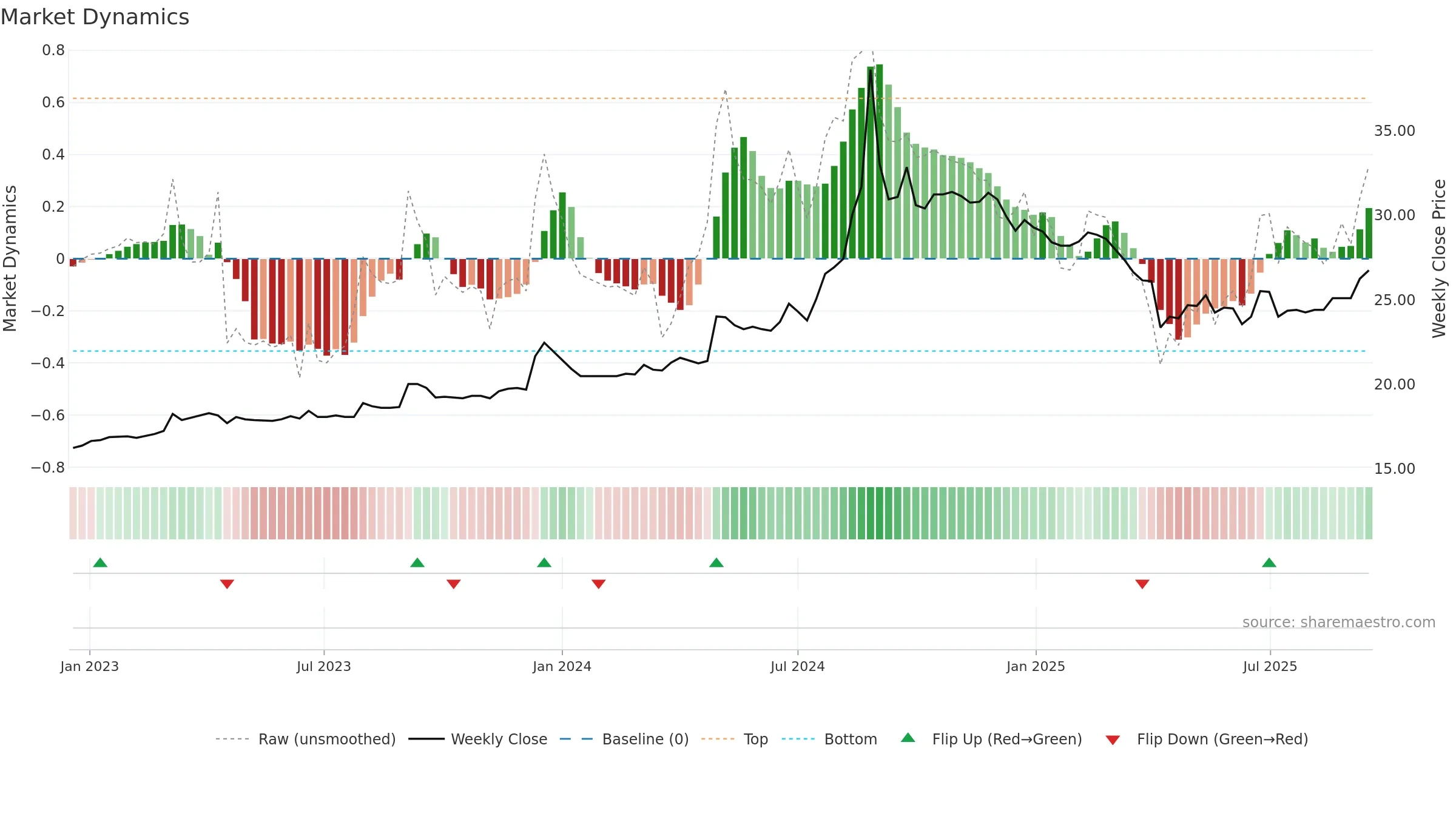Select the red flip-down marker after Jan 2024
This screenshot has height=819, width=1456.
[x=598, y=584]
